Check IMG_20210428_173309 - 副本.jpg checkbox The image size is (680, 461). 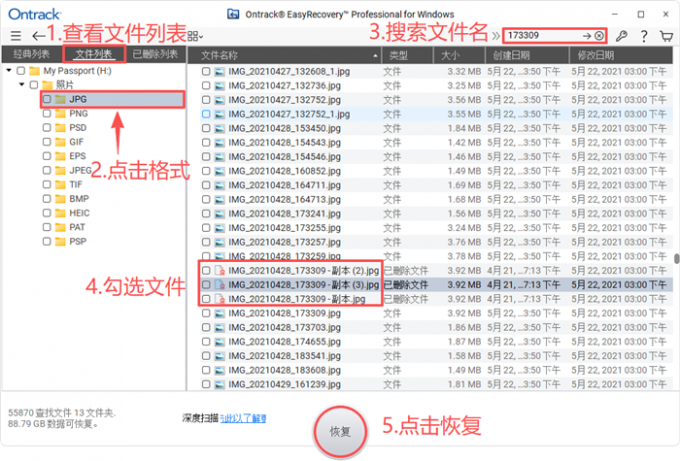[206, 299]
